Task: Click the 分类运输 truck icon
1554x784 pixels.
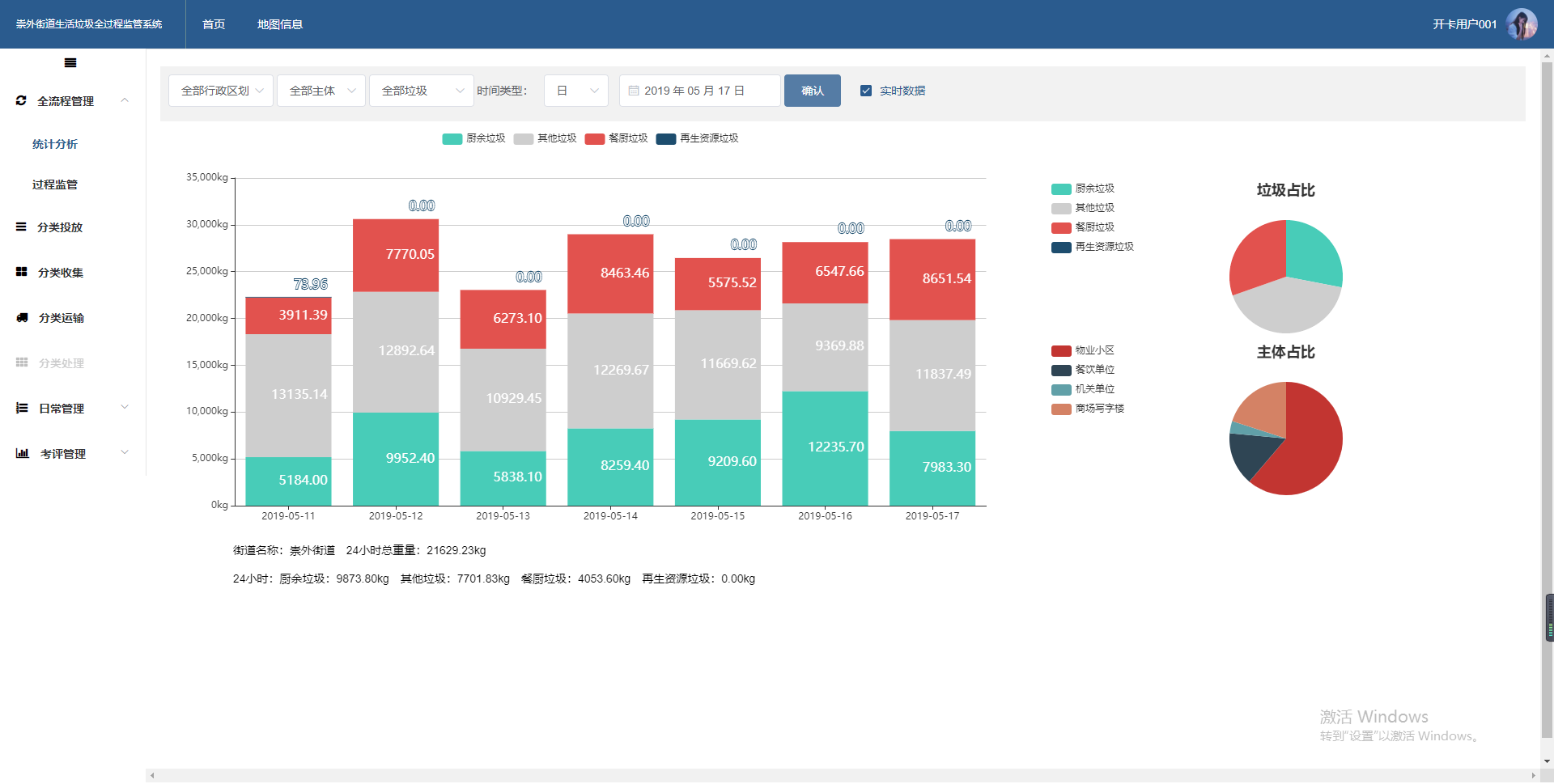Action: tap(22, 318)
